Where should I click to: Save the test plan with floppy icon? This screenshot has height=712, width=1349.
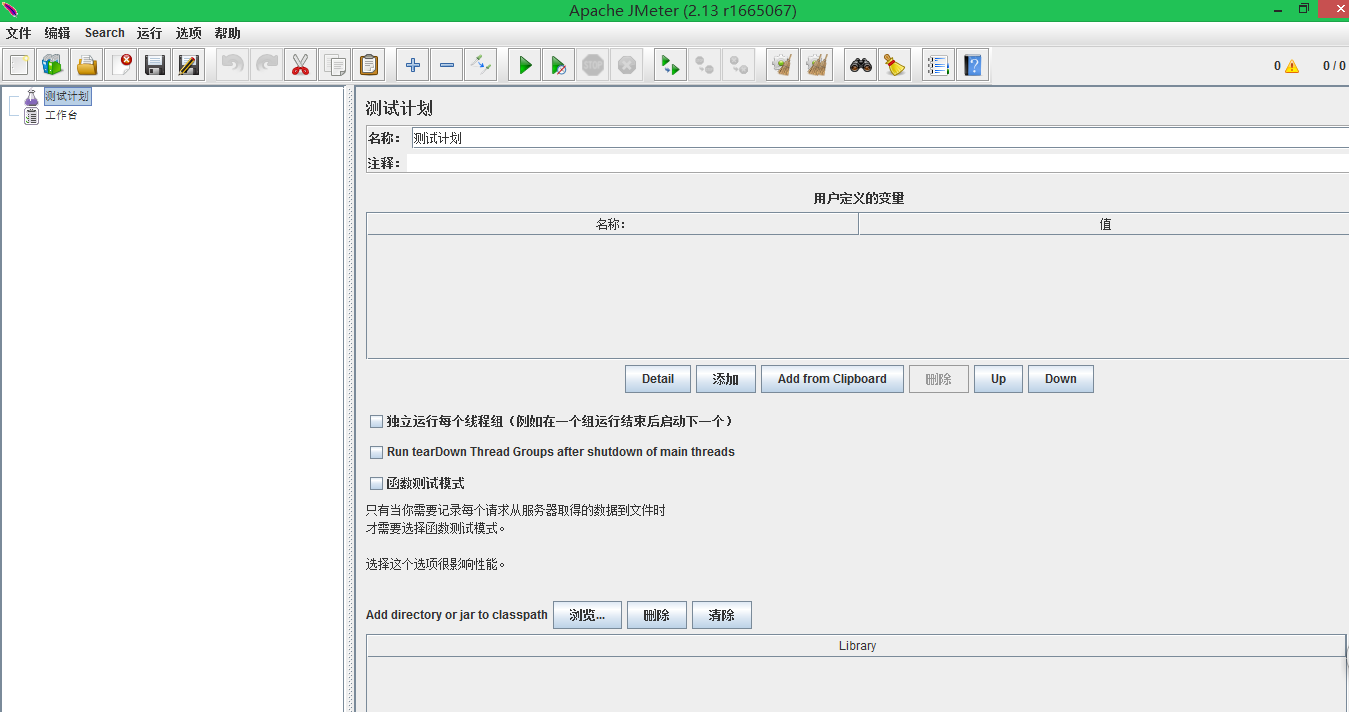(155, 66)
